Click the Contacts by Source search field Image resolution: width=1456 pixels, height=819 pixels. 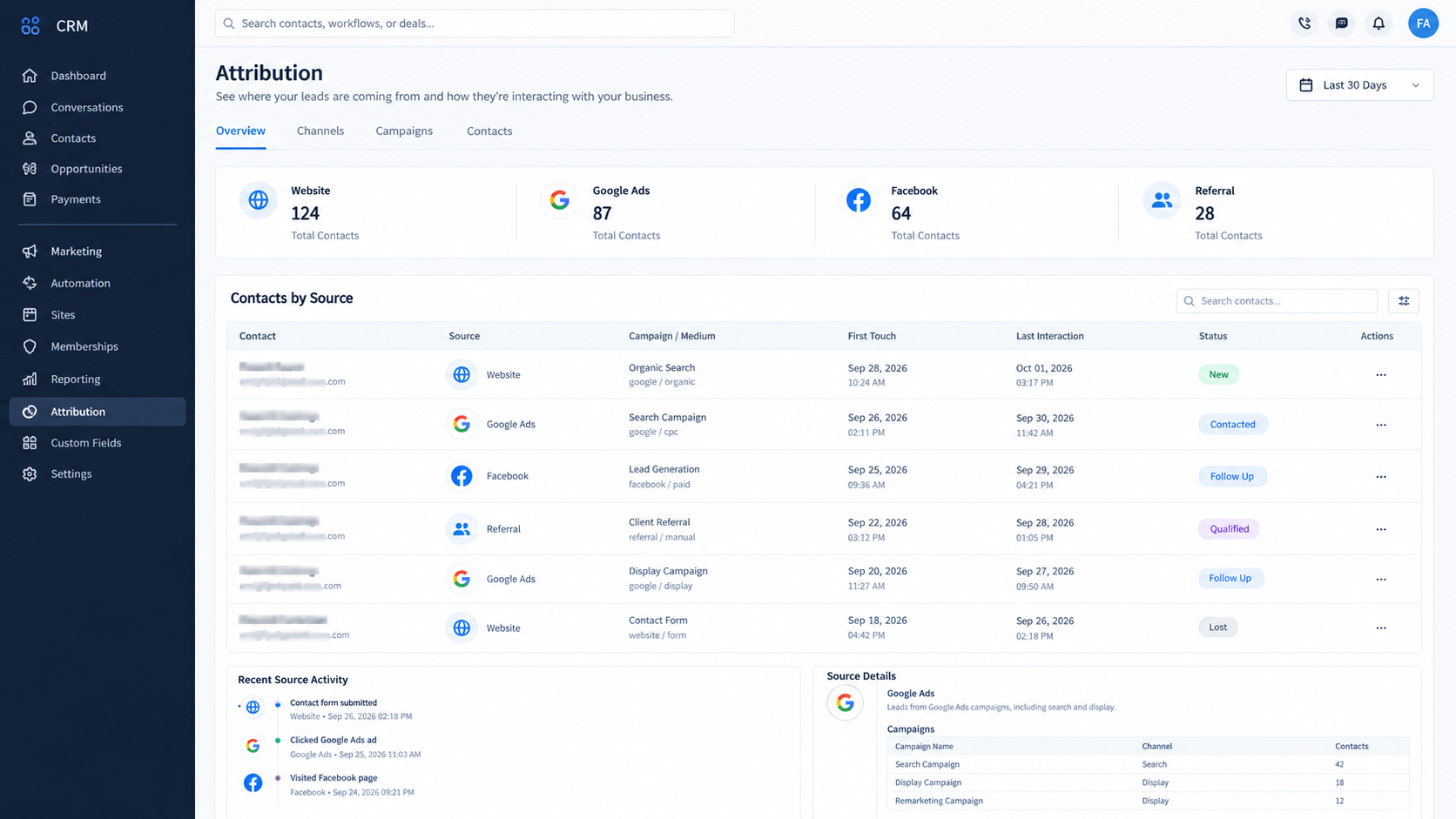pyautogui.click(x=1277, y=301)
